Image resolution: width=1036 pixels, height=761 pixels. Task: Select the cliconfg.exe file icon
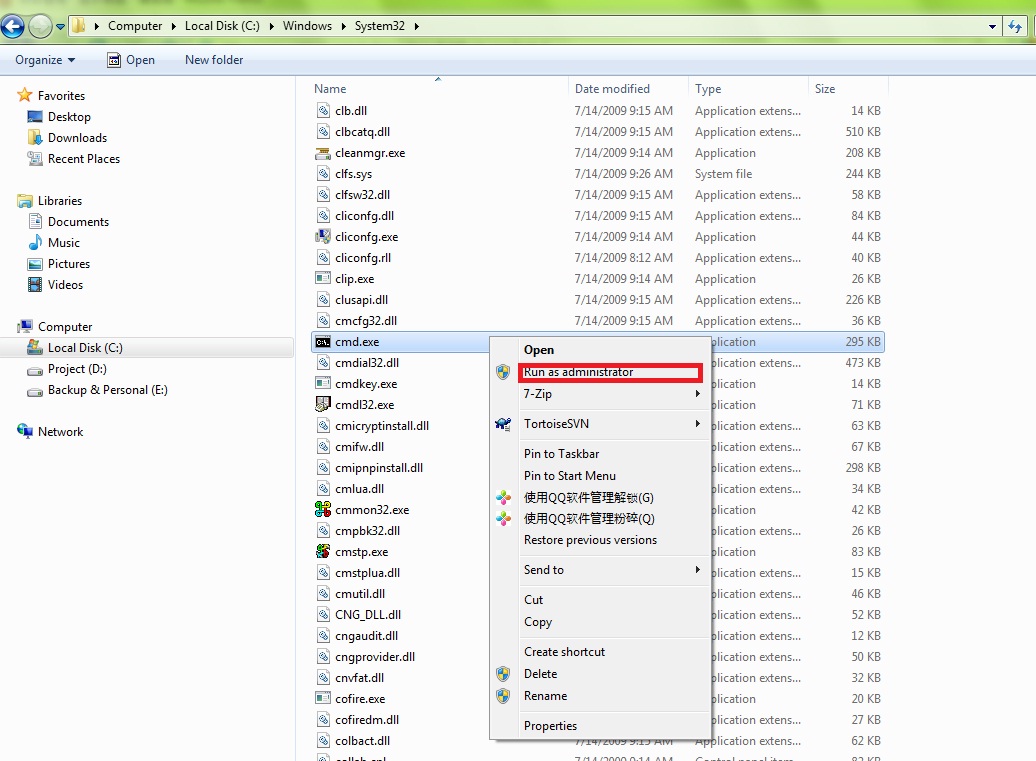(x=322, y=236)
